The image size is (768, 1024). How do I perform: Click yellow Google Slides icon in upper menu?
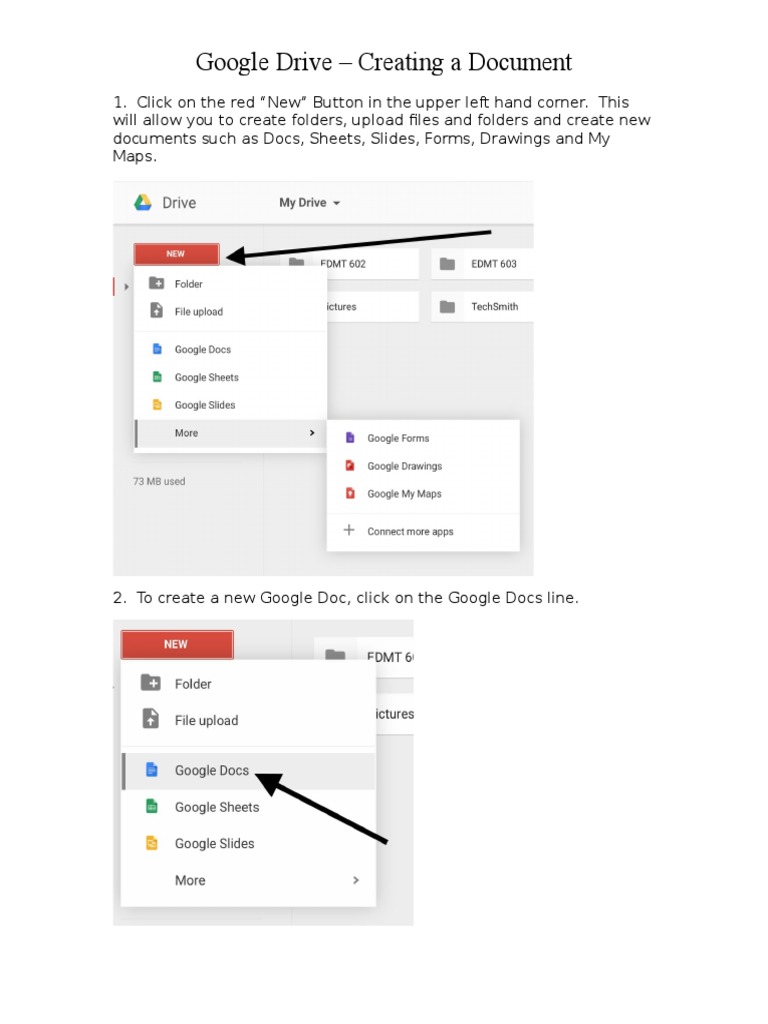157,405
